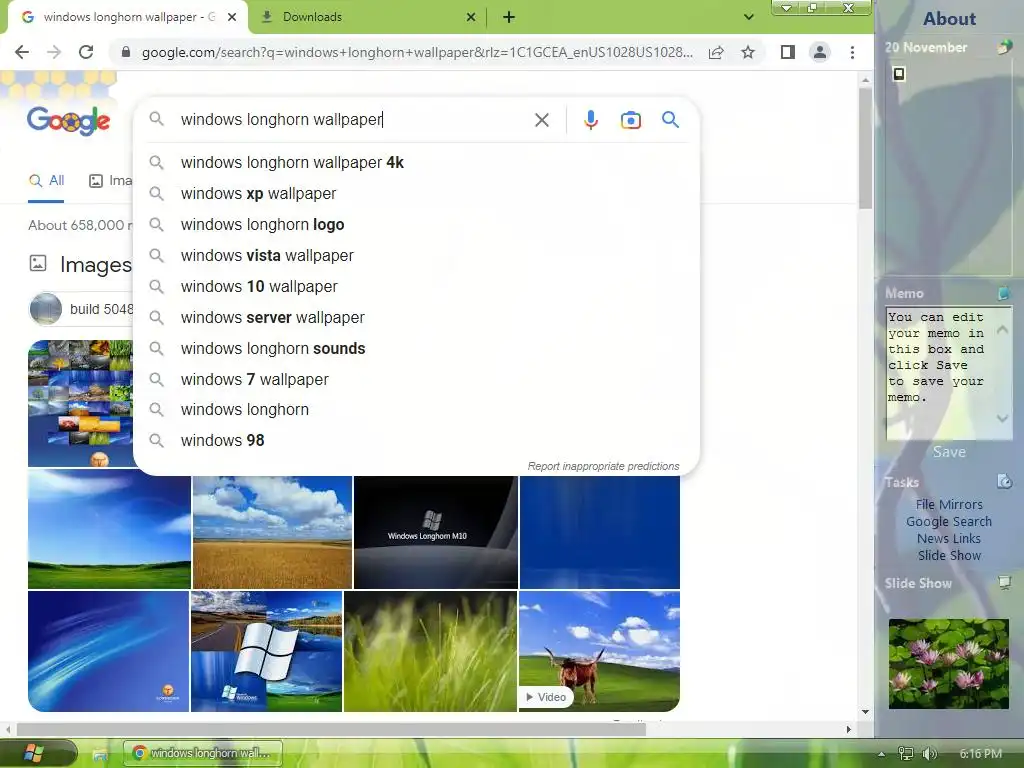Click the Memo panel header icon
Image resolution: width=1024 pixels, height=768 pixels.
pyautogui.click(x=1004, y=293)
